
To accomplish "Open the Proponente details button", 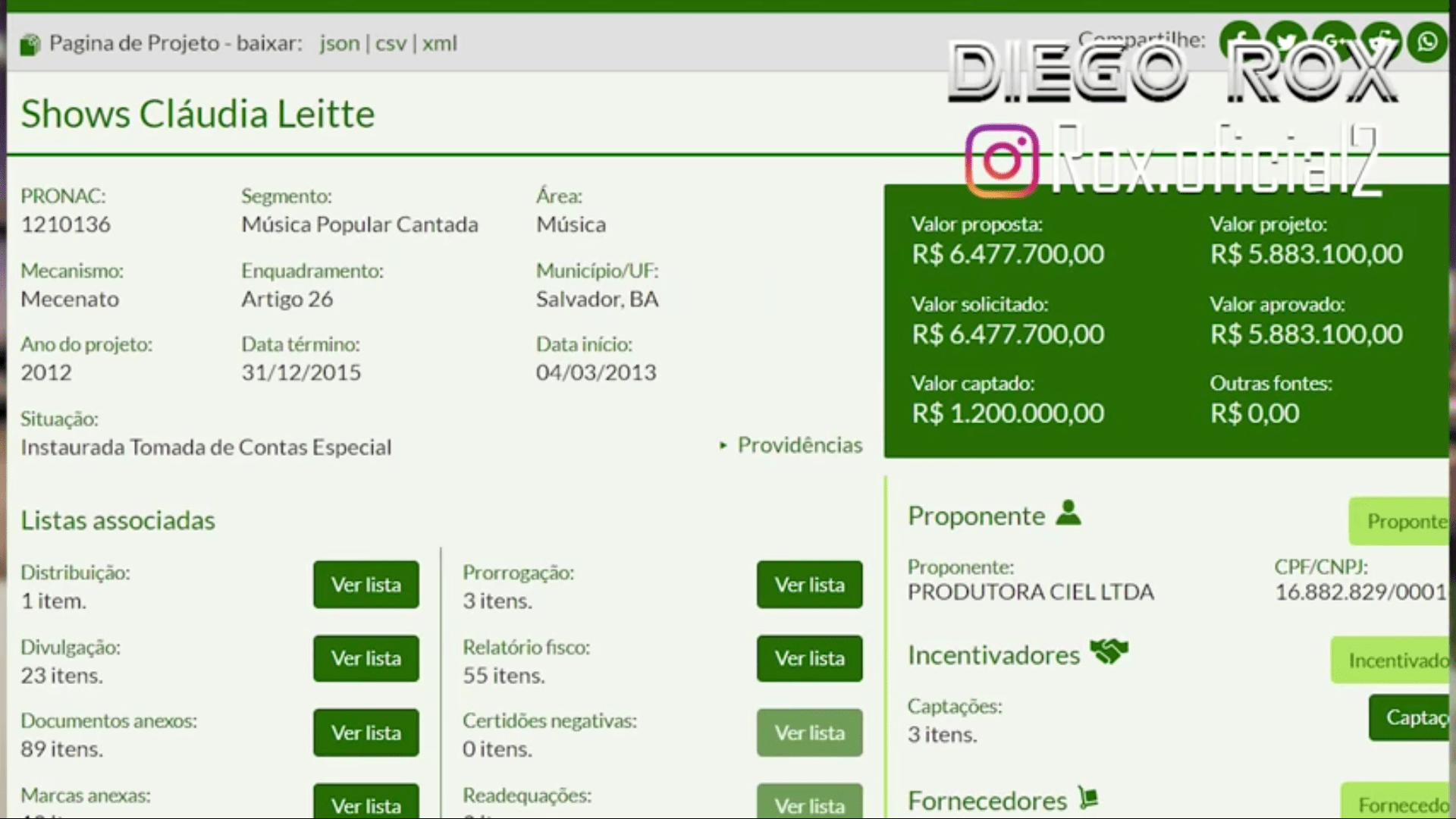I will tap(1401, 521).
